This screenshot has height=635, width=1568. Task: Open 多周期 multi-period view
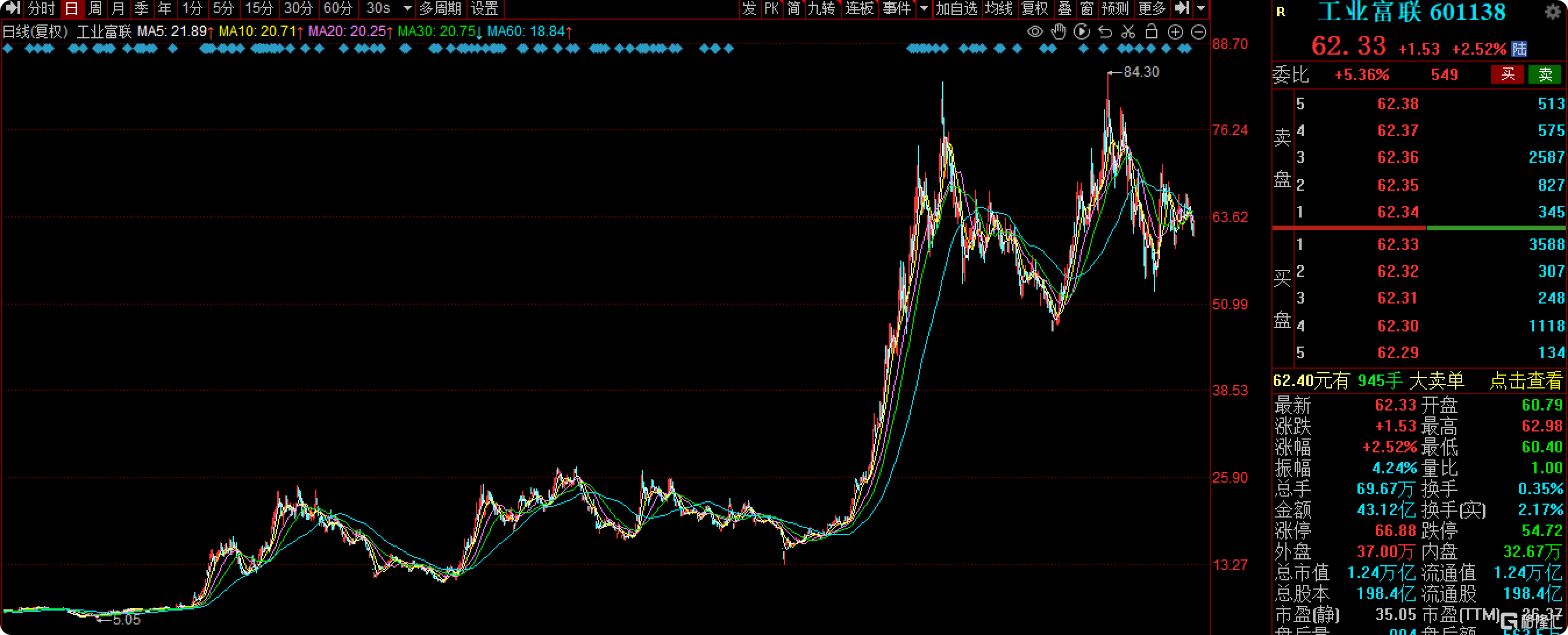(x=440, y=9)
